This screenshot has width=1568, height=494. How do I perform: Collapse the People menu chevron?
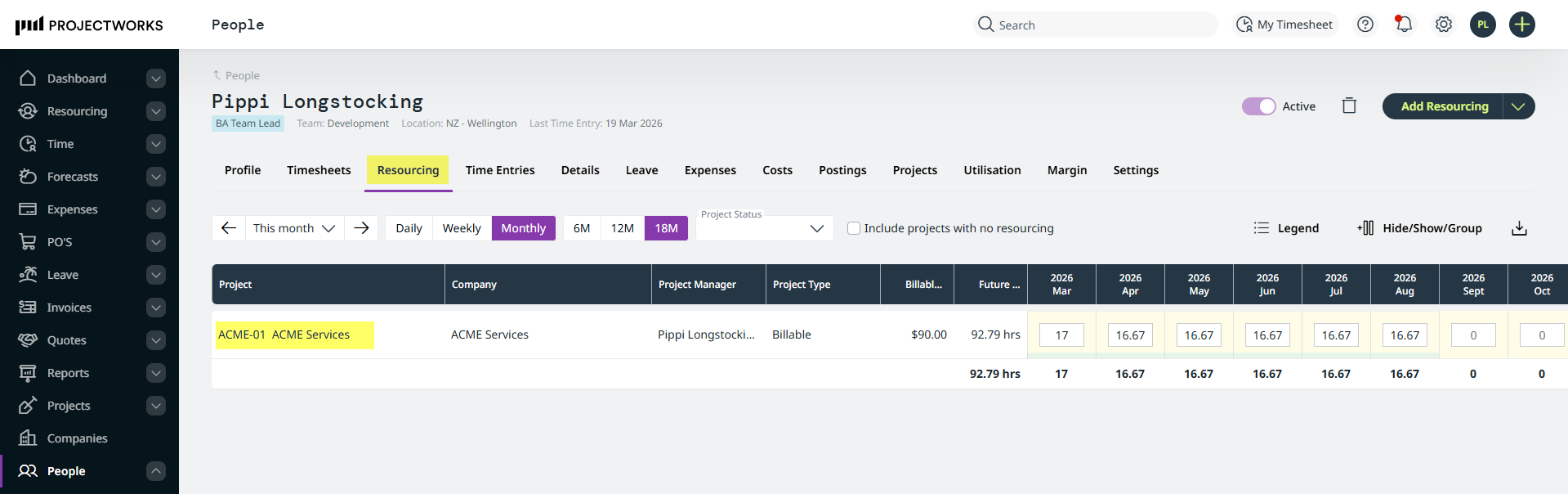point(156,471)
